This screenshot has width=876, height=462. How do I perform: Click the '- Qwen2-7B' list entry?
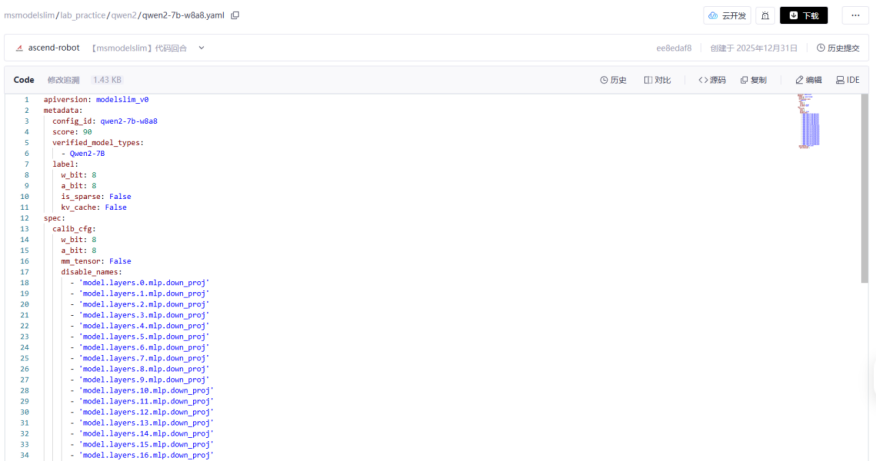coord(83,153)
